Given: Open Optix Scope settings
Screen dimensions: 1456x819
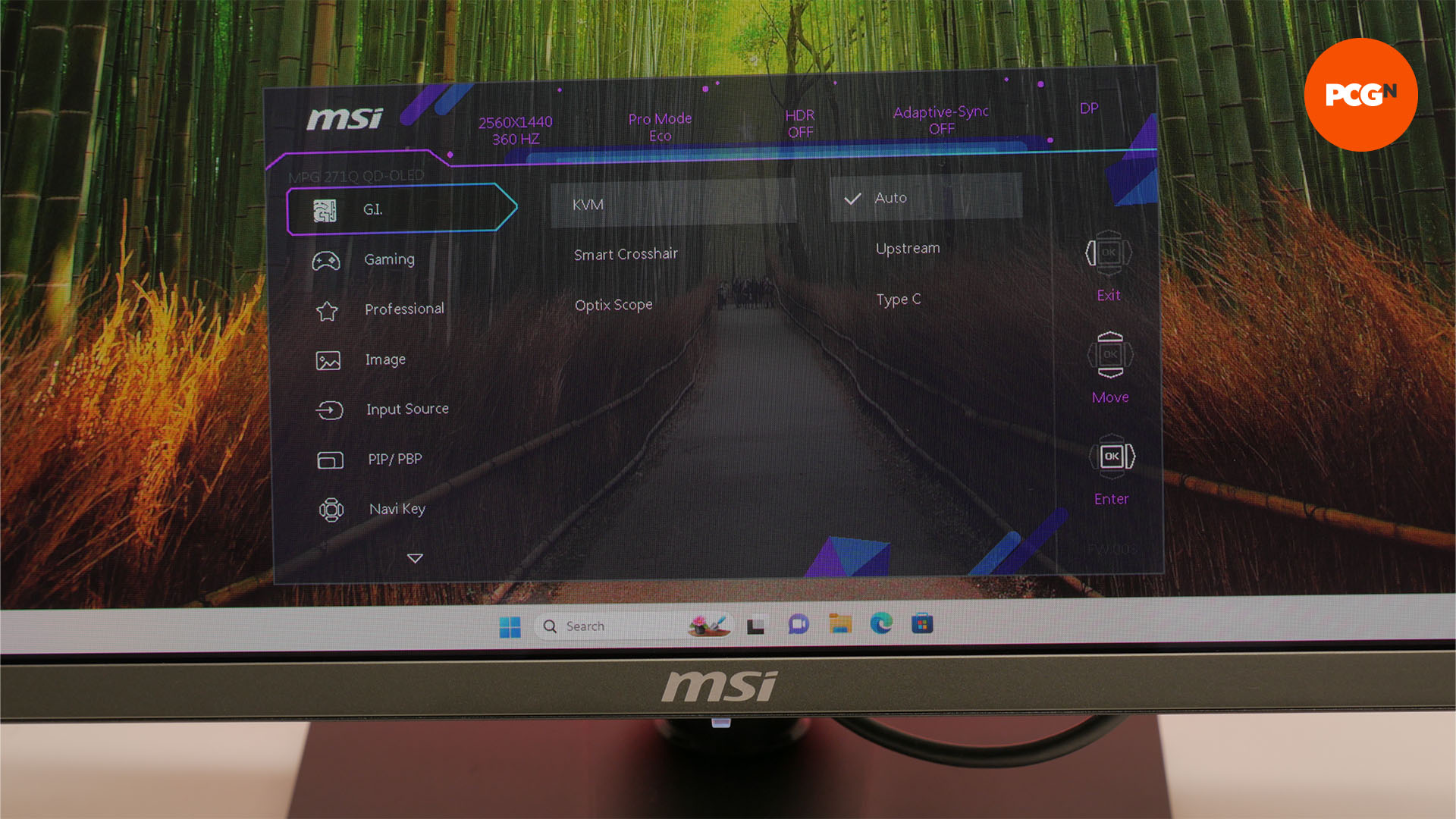Looking at the screenshot, I should [612, 304].
